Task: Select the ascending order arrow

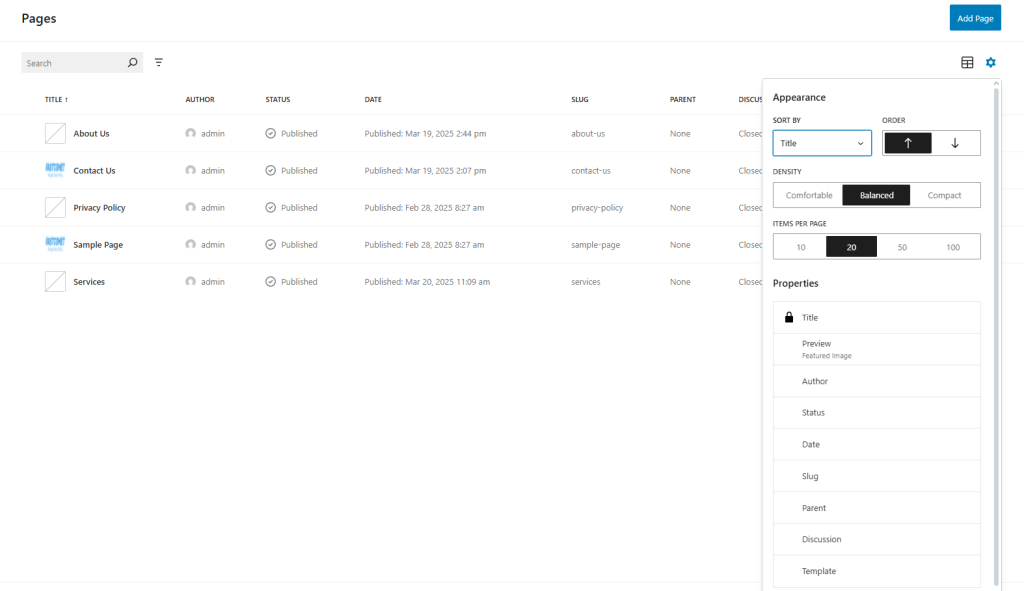Action: click(907, 142)
